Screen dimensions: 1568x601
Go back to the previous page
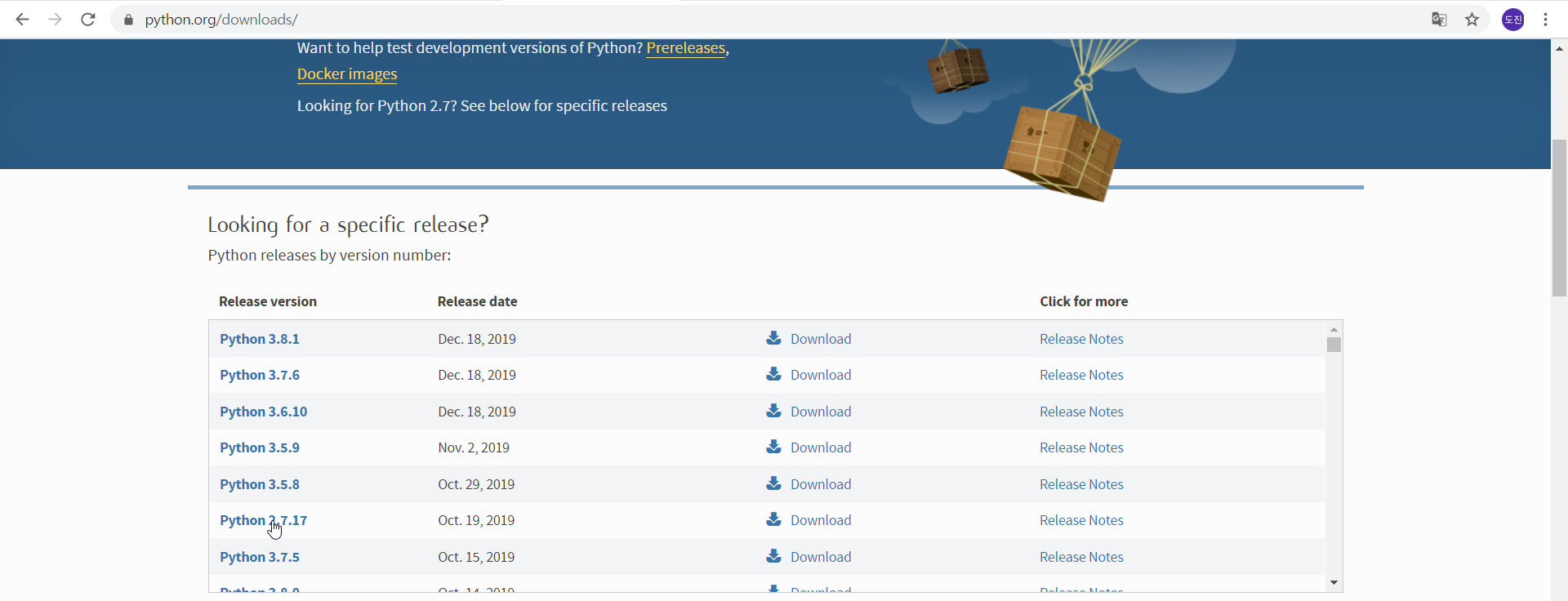coord(22,20)
